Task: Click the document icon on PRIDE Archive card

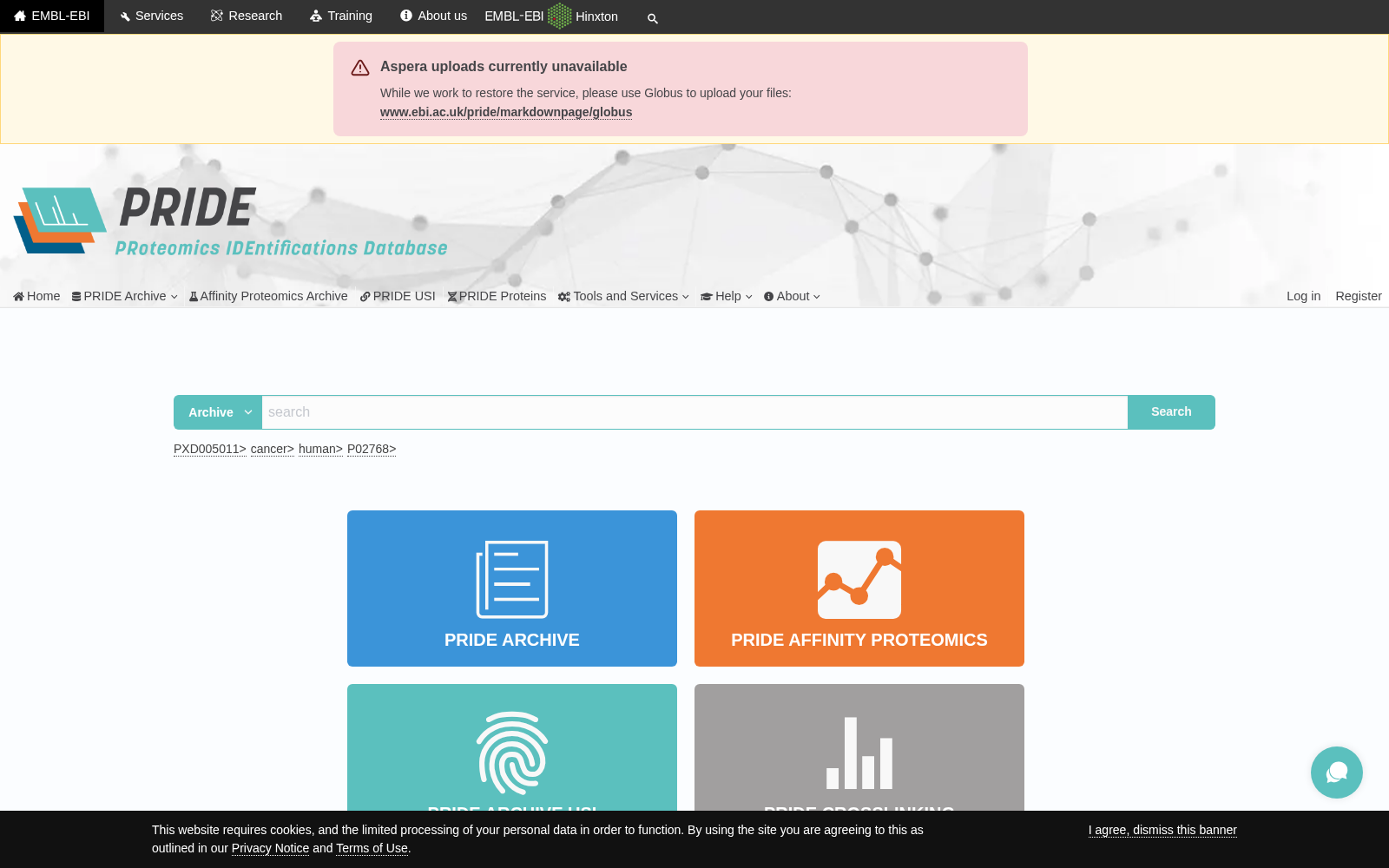Action: [x=512, y=579]
